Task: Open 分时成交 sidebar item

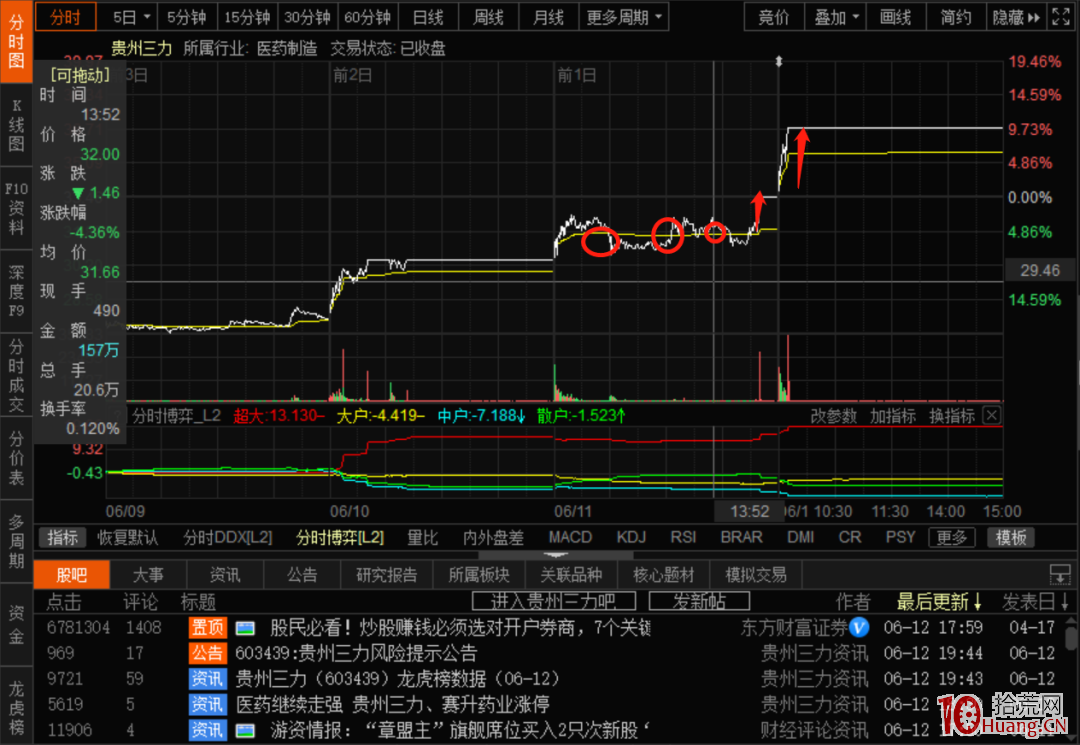Action: pyautogui.click(x=16, y=375)
